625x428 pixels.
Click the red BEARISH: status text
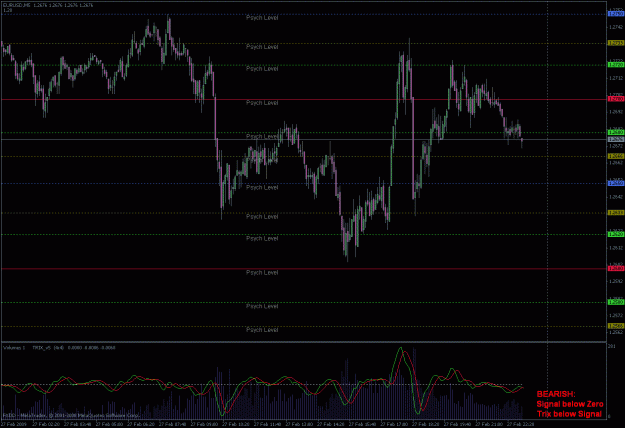click(556, 394)
